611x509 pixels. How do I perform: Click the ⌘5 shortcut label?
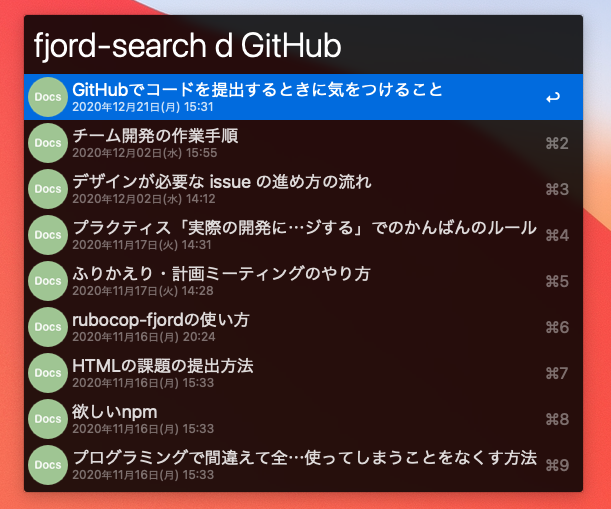557,281
